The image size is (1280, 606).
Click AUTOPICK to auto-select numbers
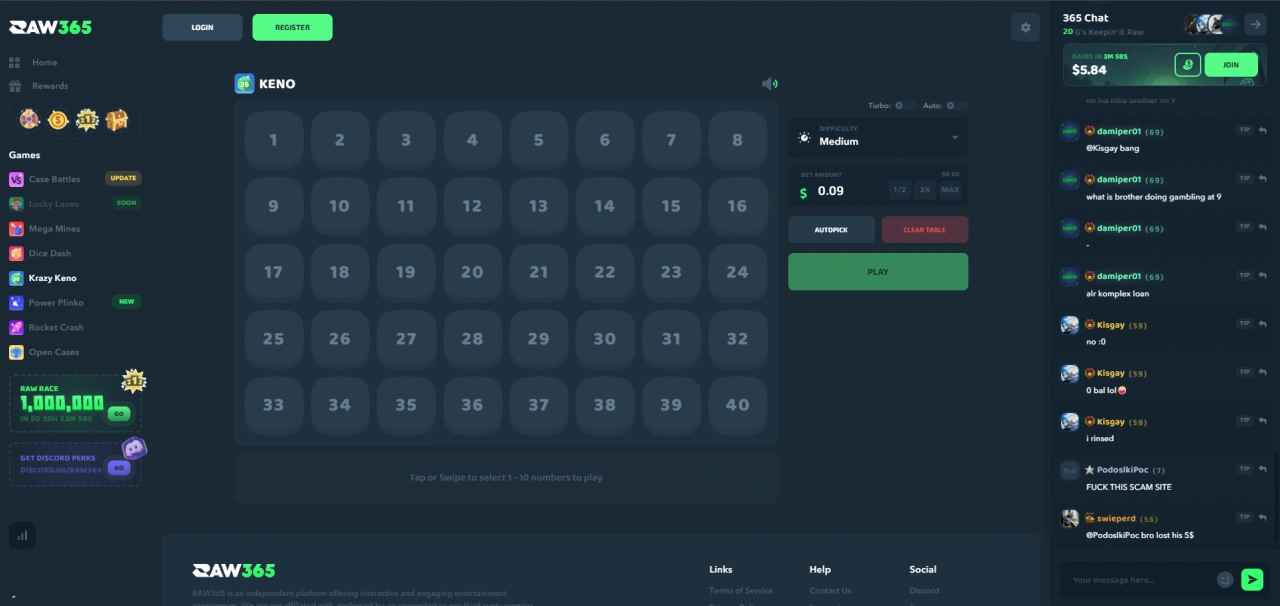(x=831, y=230)
